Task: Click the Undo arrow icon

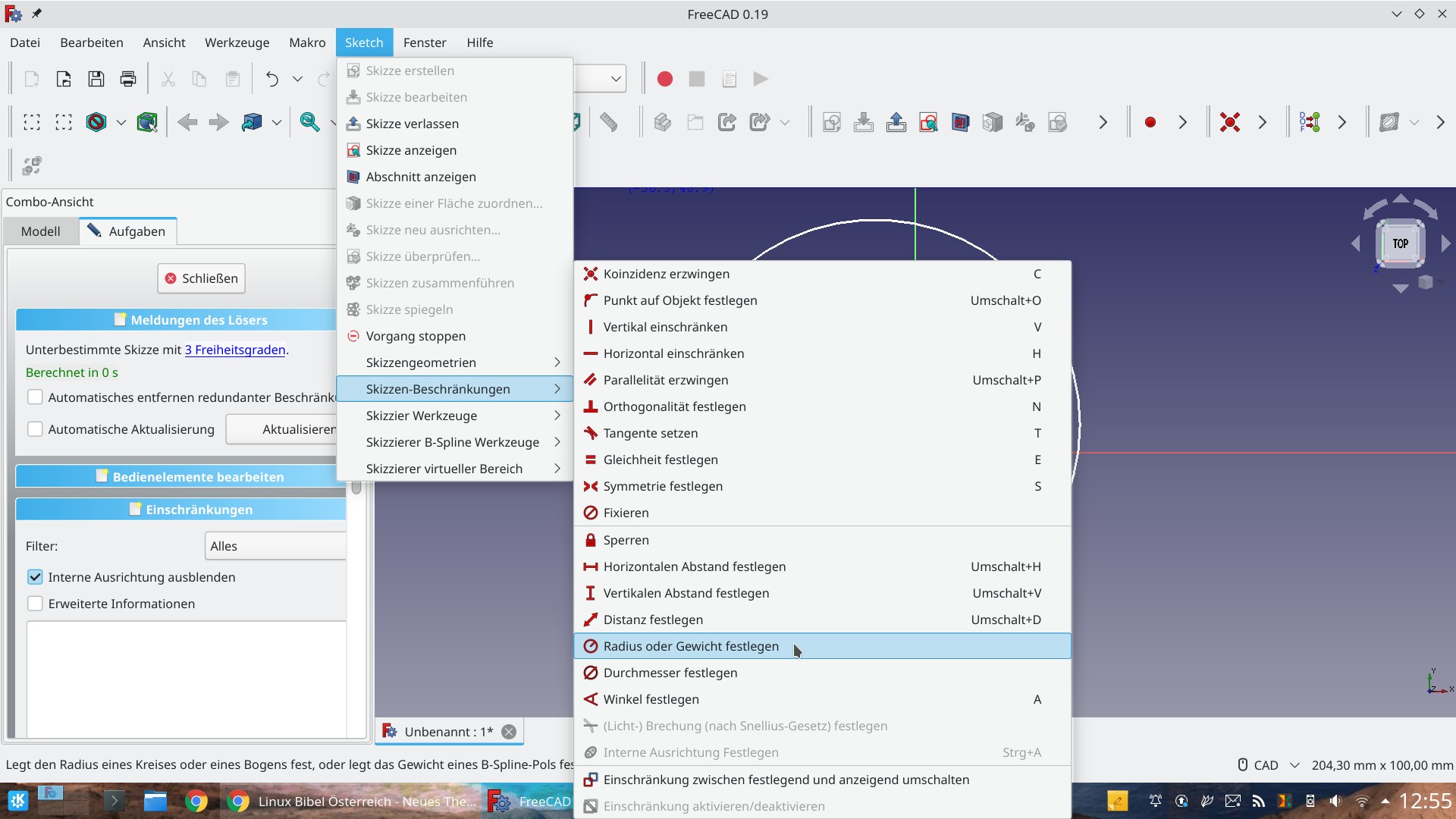Action: 272,79
